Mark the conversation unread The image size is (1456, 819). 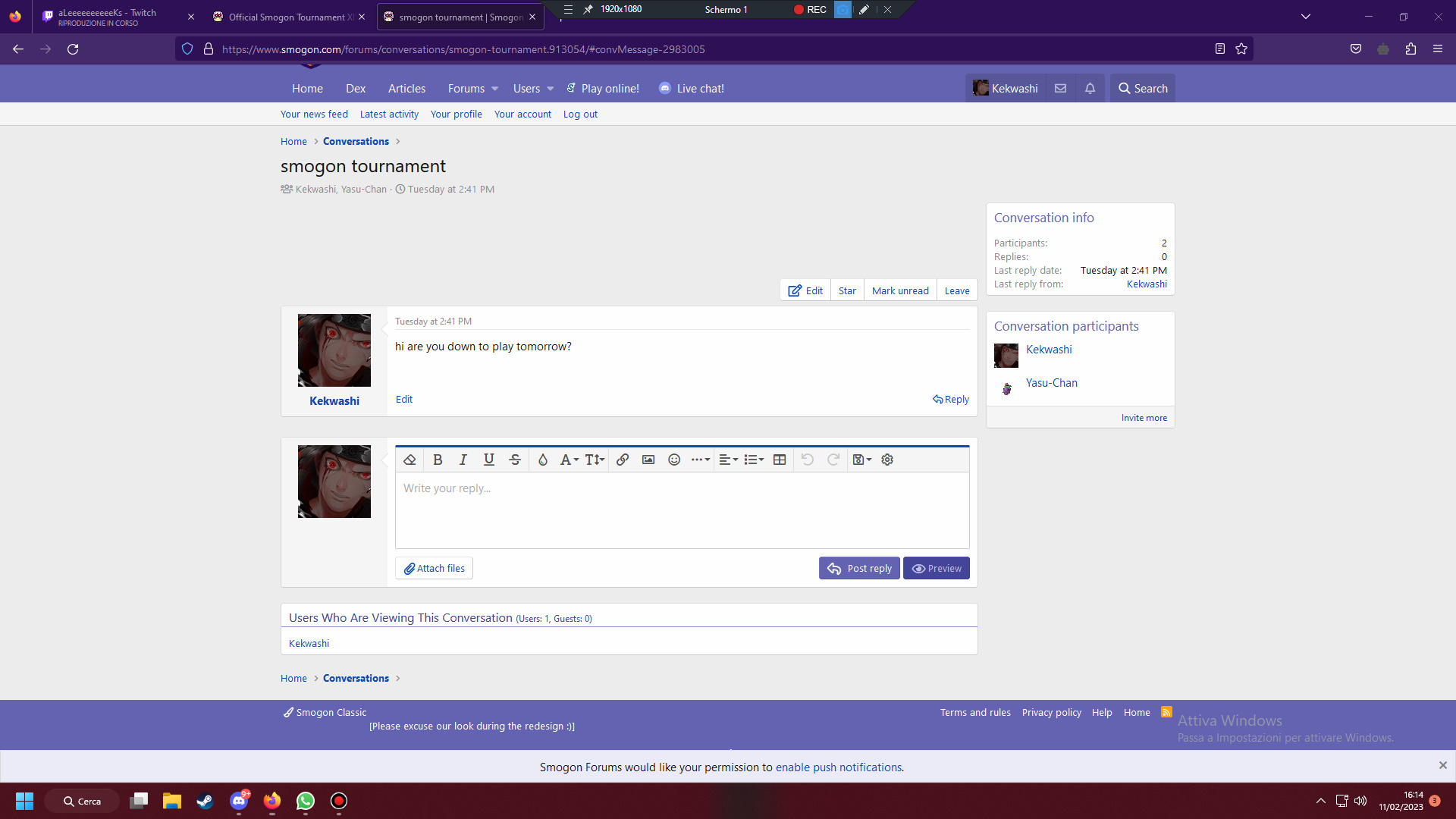coord(900,290)
